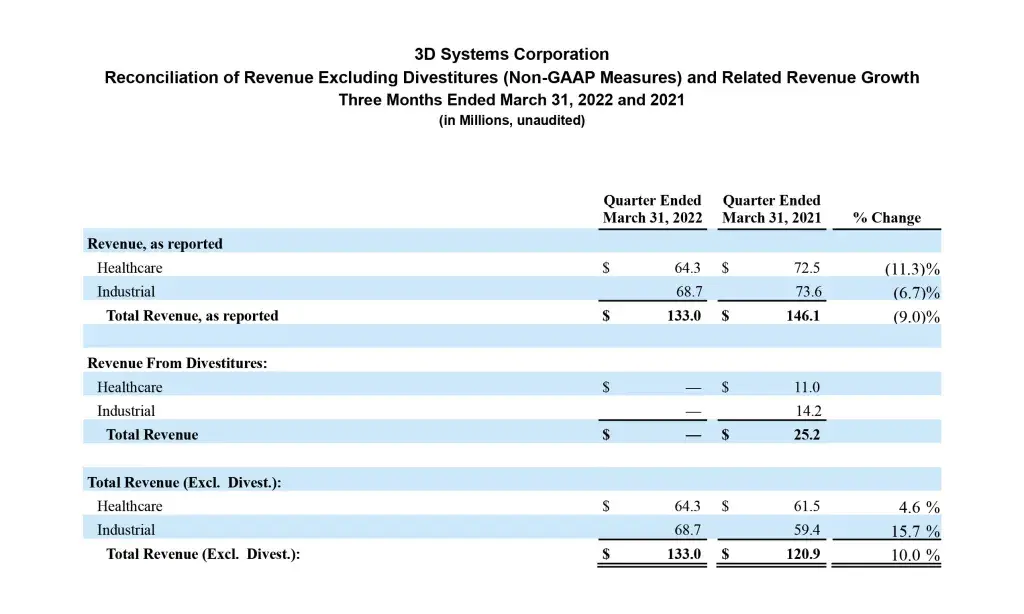Click the "Total Revenue, as reported" row label

click(x=192, y=316)
